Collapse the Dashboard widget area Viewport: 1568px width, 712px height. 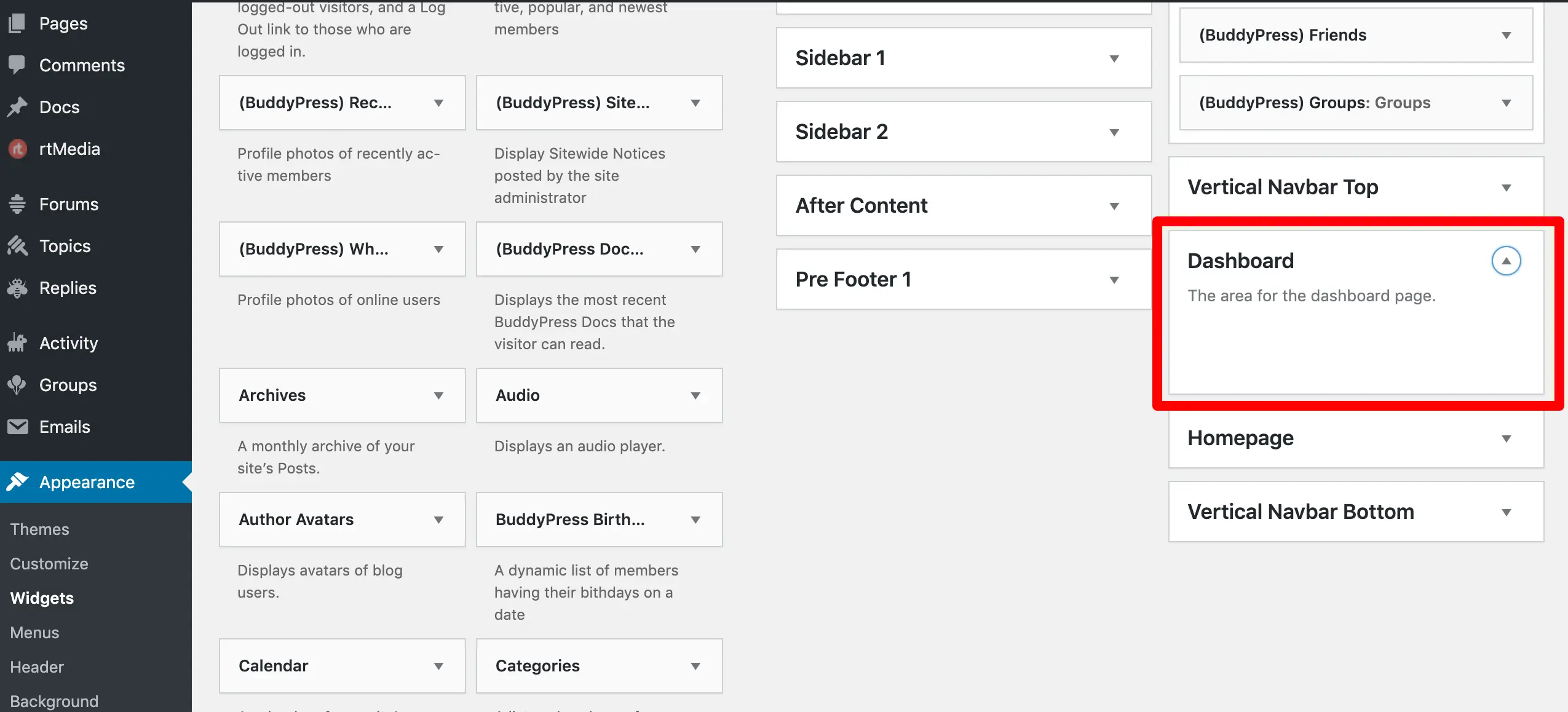[x=1506, y=261]
